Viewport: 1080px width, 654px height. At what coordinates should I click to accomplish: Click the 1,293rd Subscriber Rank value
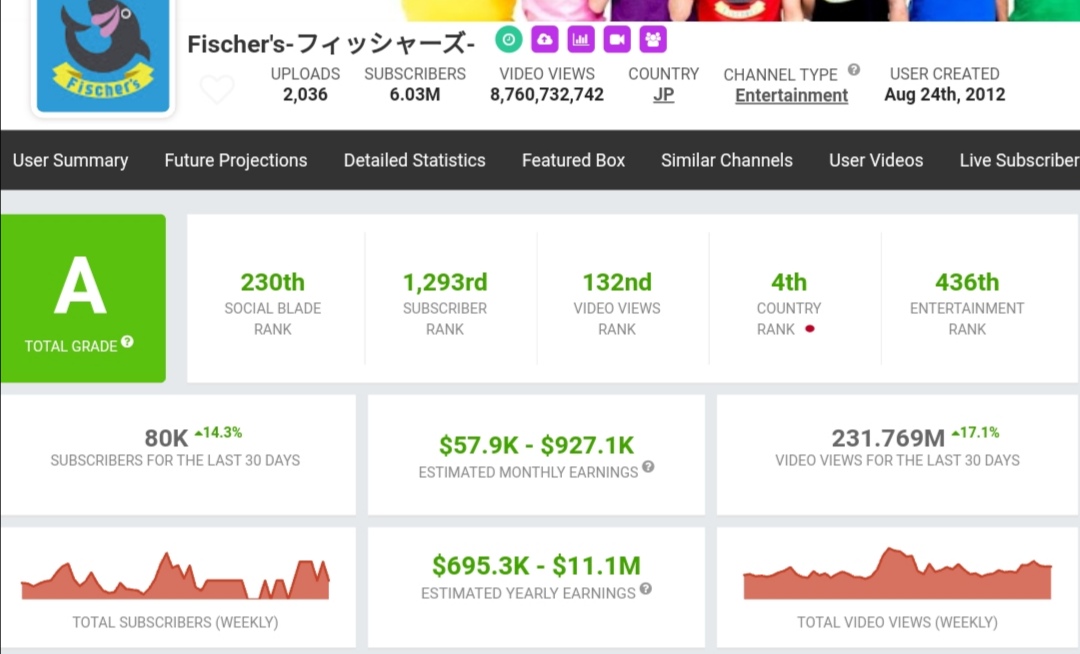click(445, 282)
